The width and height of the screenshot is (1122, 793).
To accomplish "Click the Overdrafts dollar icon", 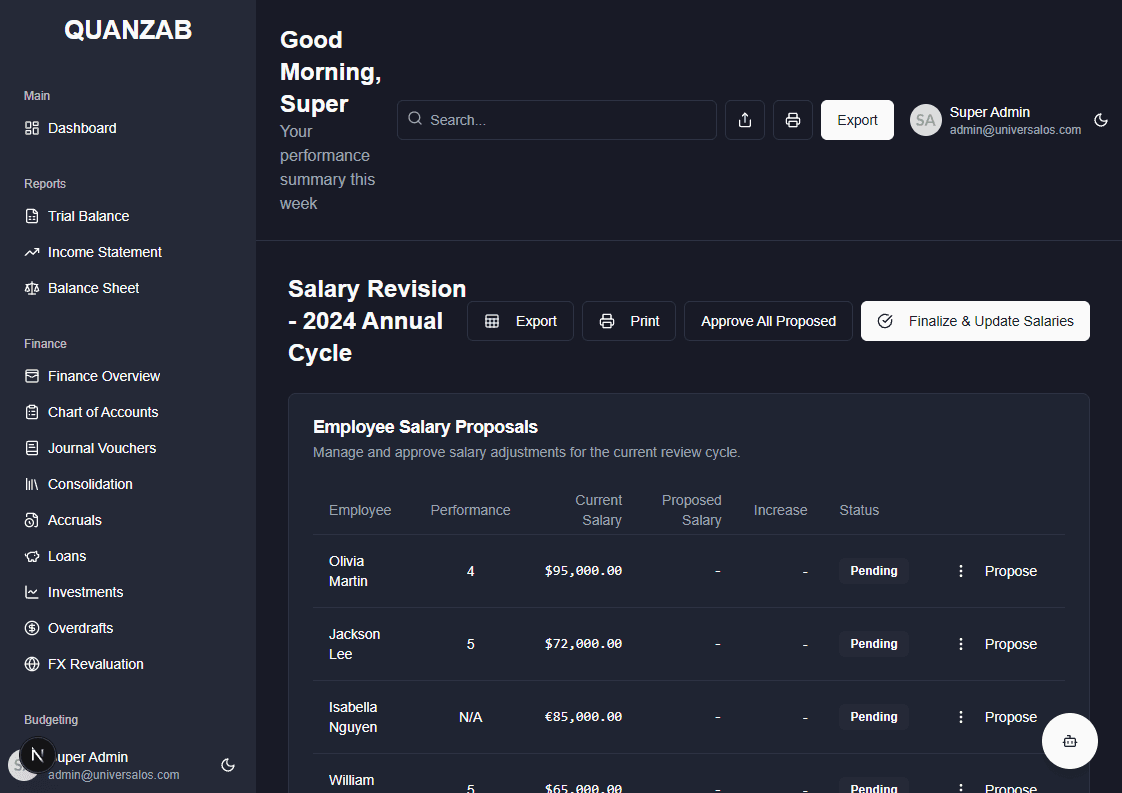I will pos(31,628).
